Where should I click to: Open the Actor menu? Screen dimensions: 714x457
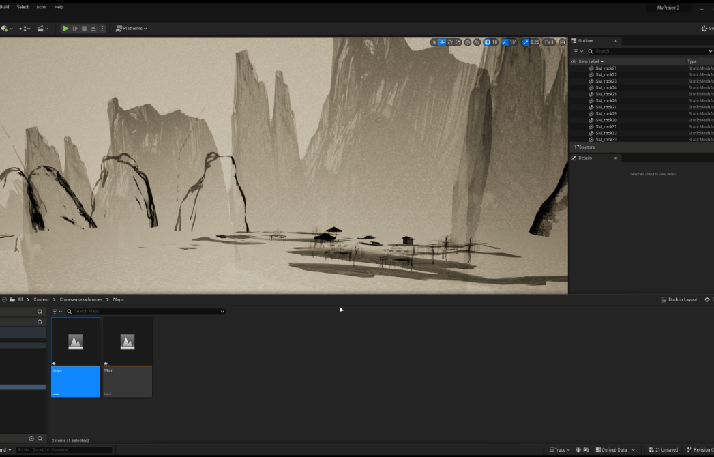[x=41, y=7]
